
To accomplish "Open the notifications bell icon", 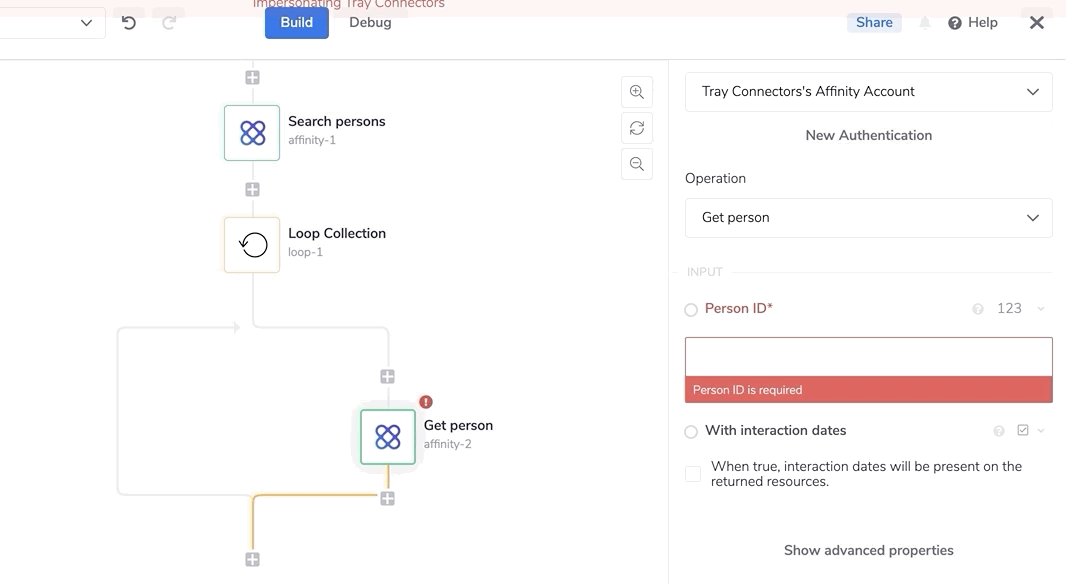I will (x=925, y=22).
